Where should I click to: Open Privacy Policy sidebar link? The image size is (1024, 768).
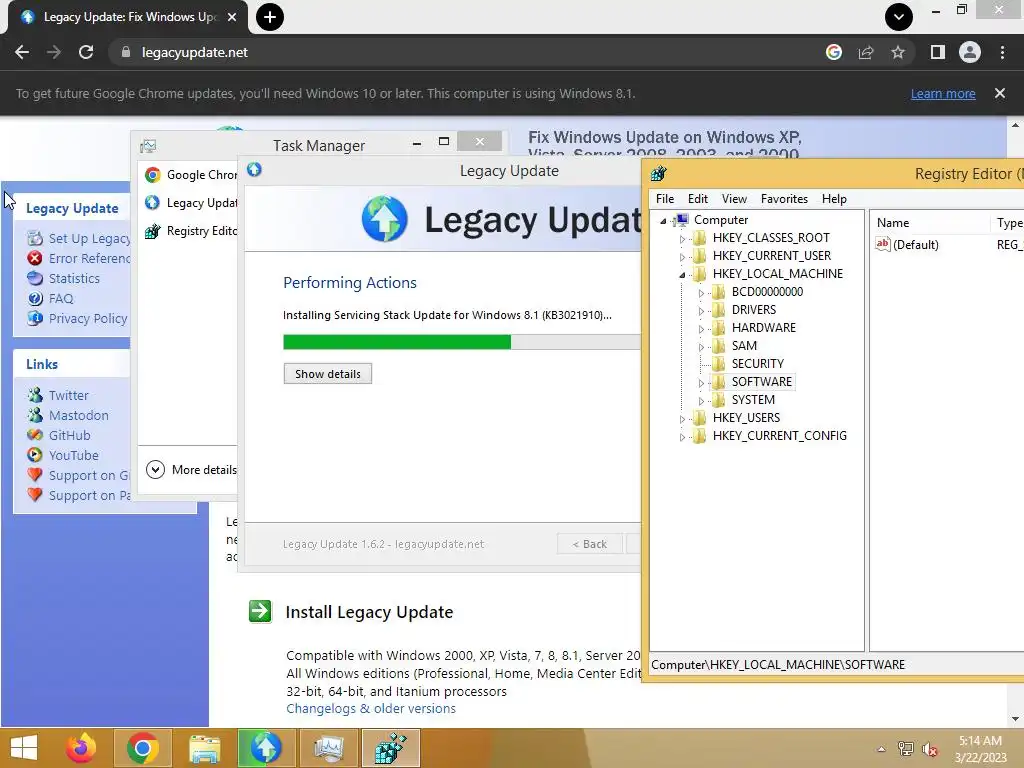(88, 318)
